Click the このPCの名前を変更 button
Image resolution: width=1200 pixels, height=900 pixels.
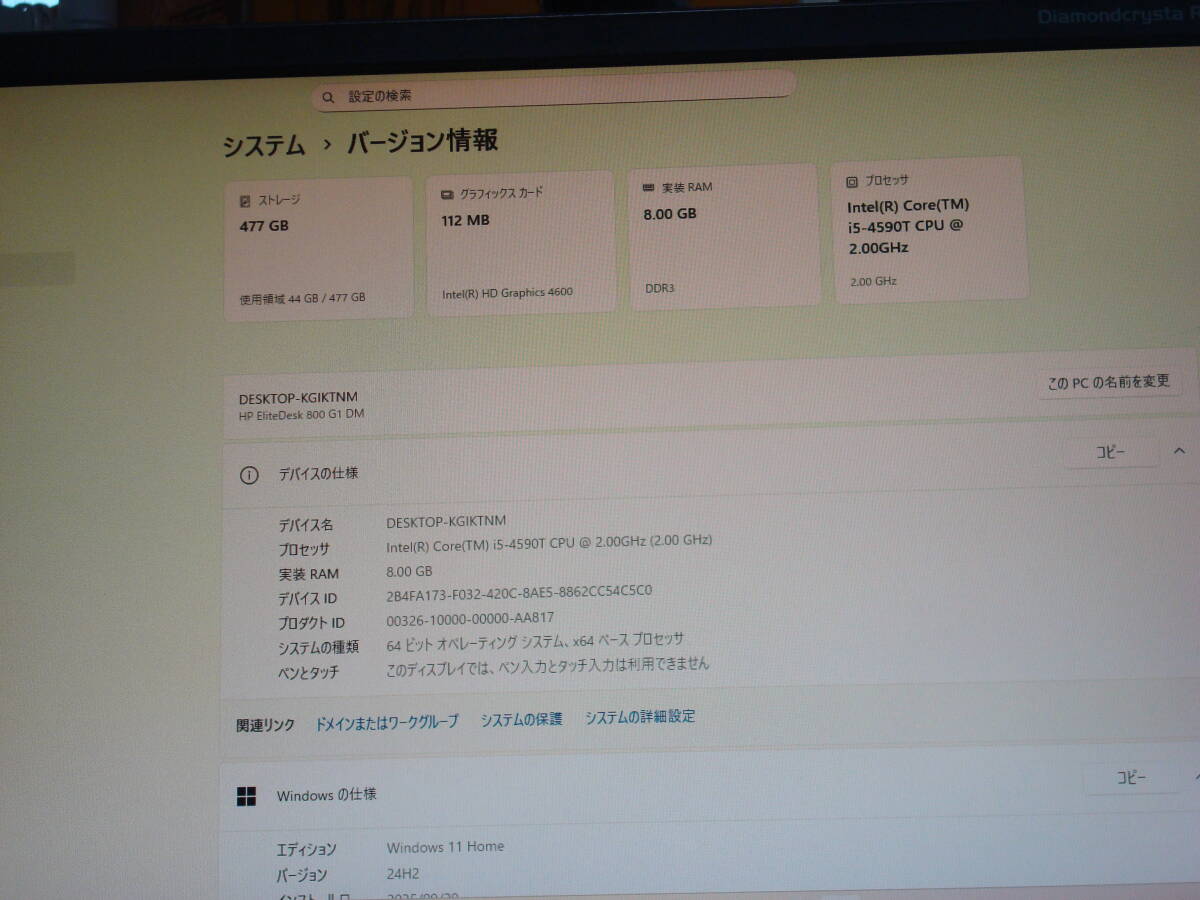1108,382
